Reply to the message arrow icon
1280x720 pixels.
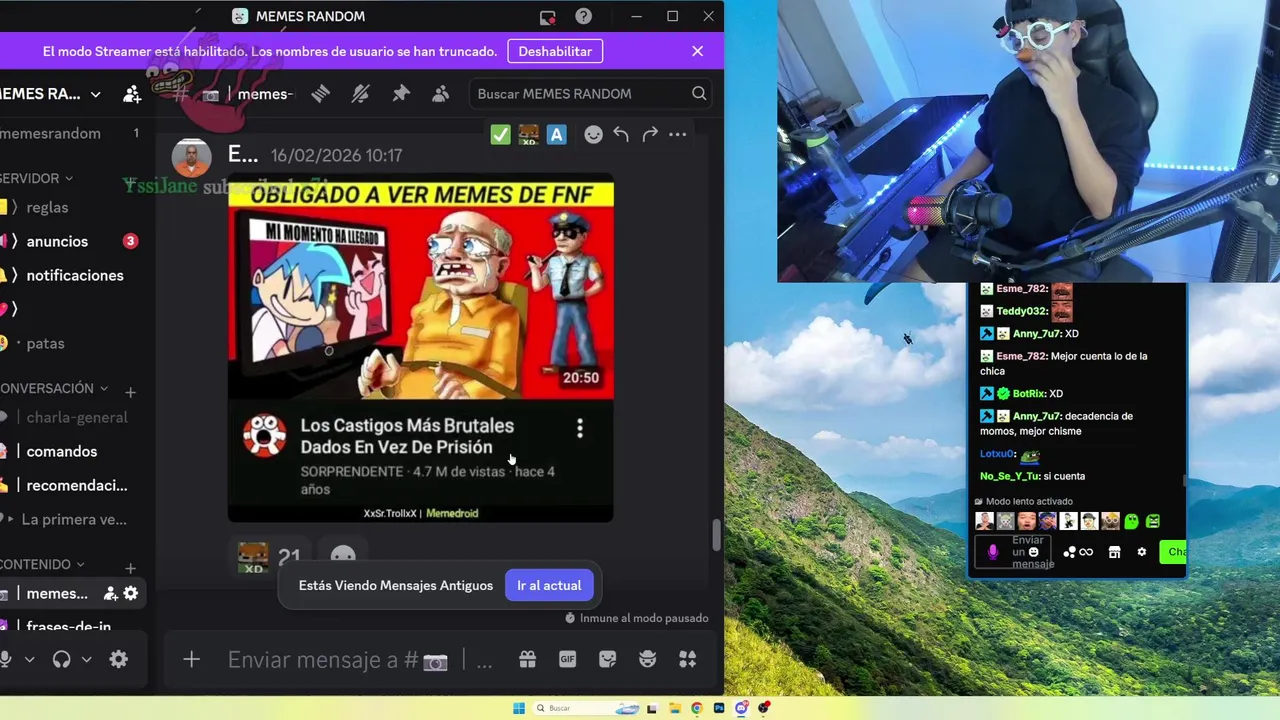(x=621, y=134)
